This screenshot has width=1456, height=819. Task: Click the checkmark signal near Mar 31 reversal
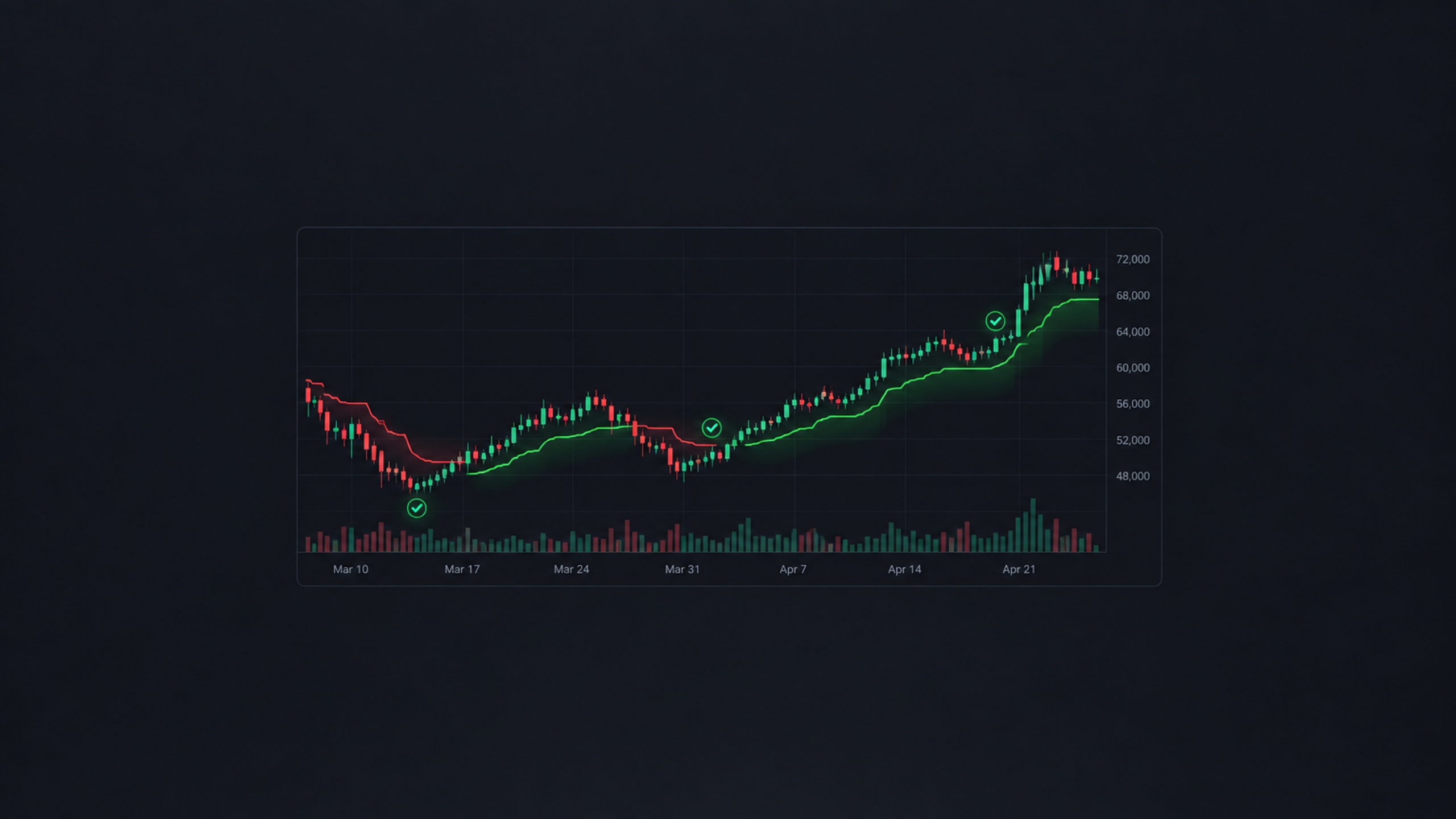click(712, 428)
